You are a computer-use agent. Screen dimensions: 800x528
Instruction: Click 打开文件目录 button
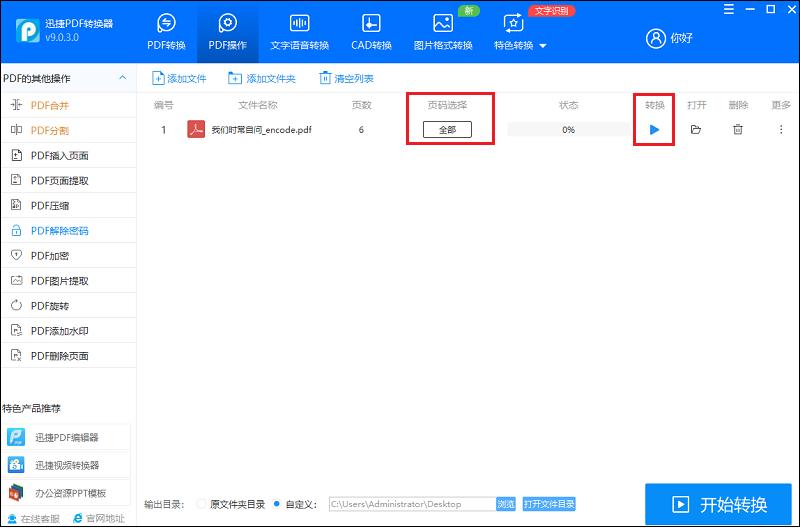coord(549,504)
